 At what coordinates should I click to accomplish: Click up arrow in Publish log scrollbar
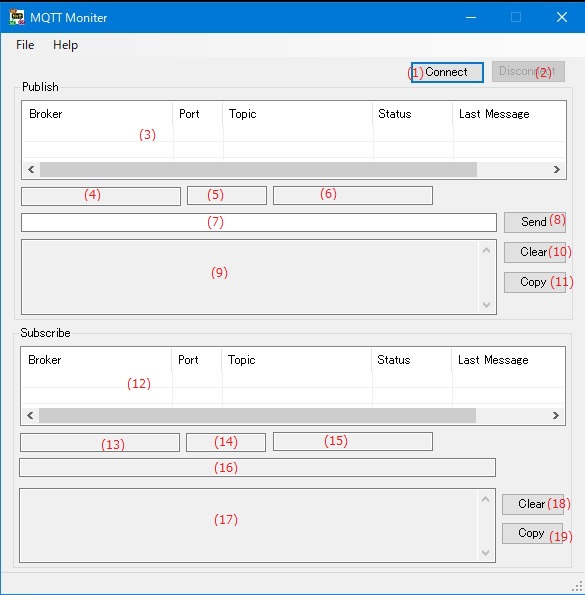[486, 250]
